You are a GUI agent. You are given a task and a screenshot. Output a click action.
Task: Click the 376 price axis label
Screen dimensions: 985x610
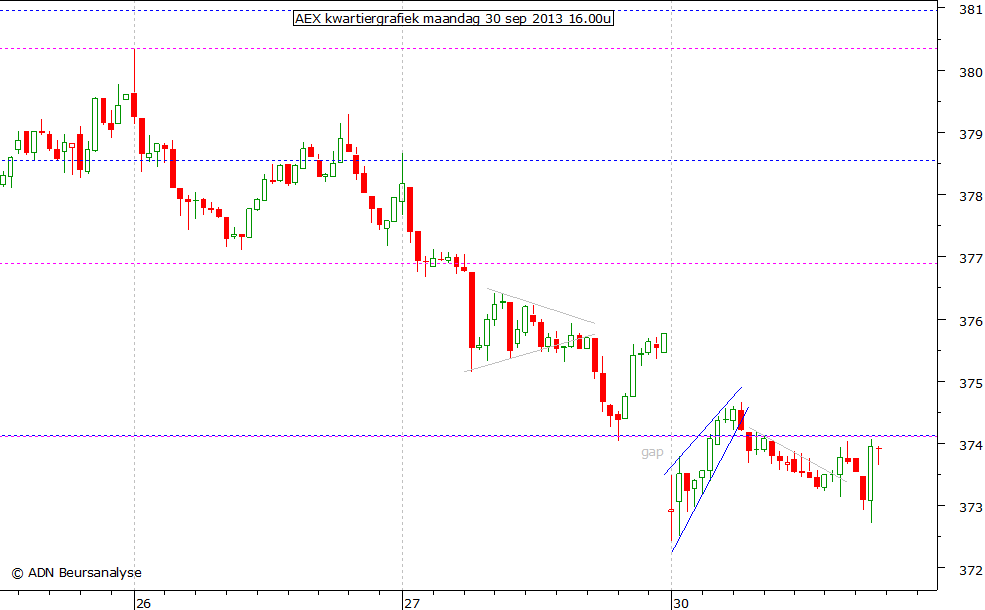[971, 321]
